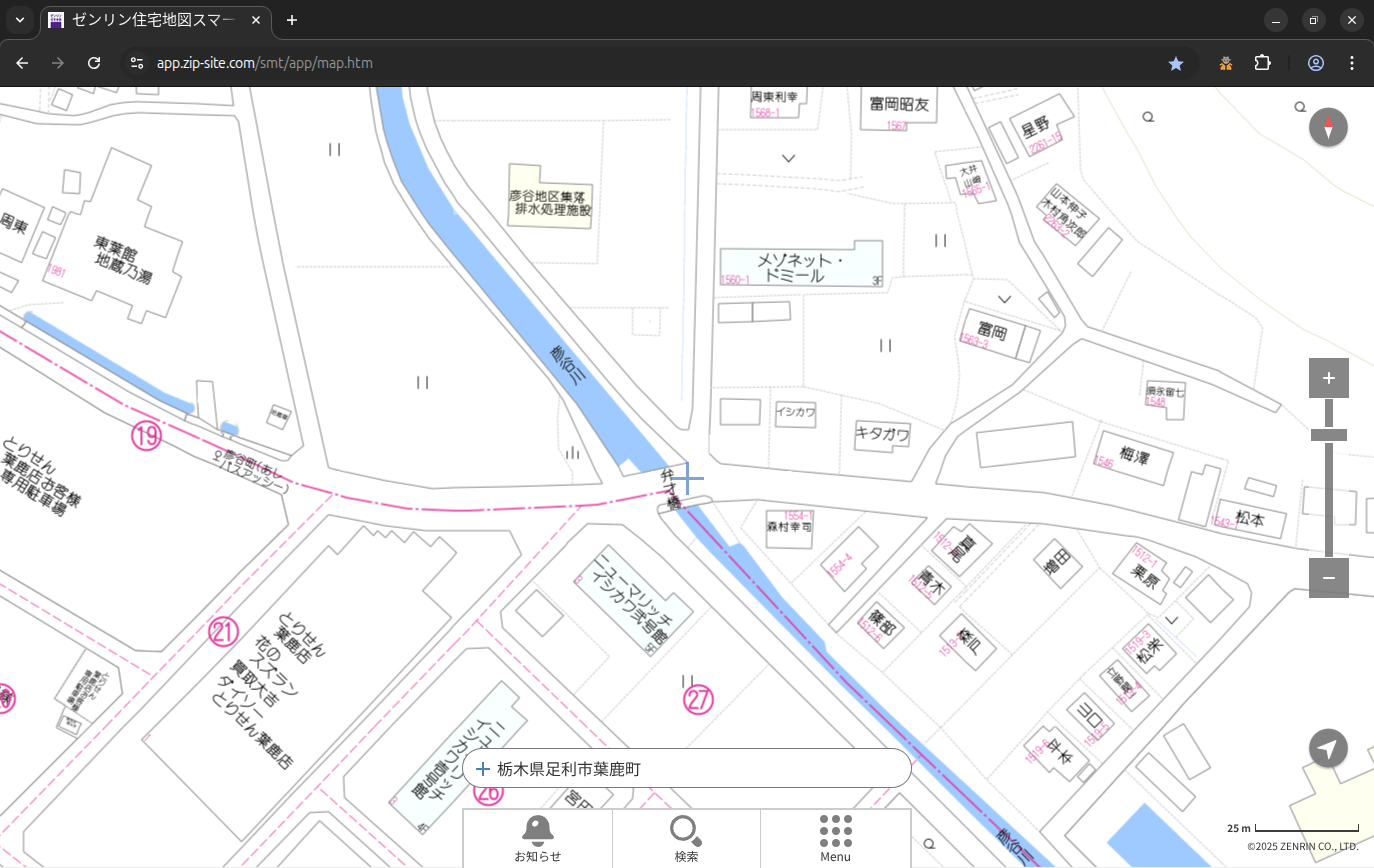Click the zoom level slider handle
1374x868 pixels.
coord(1328,435)
